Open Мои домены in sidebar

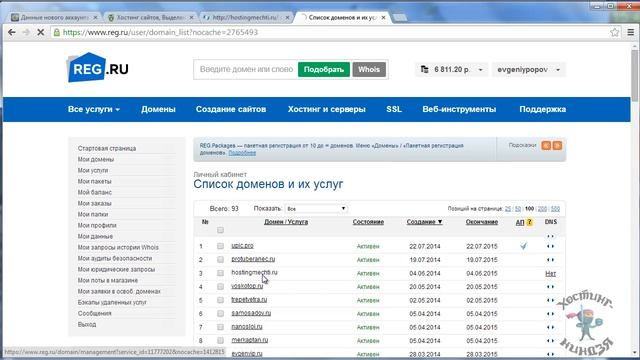point(96,159)
